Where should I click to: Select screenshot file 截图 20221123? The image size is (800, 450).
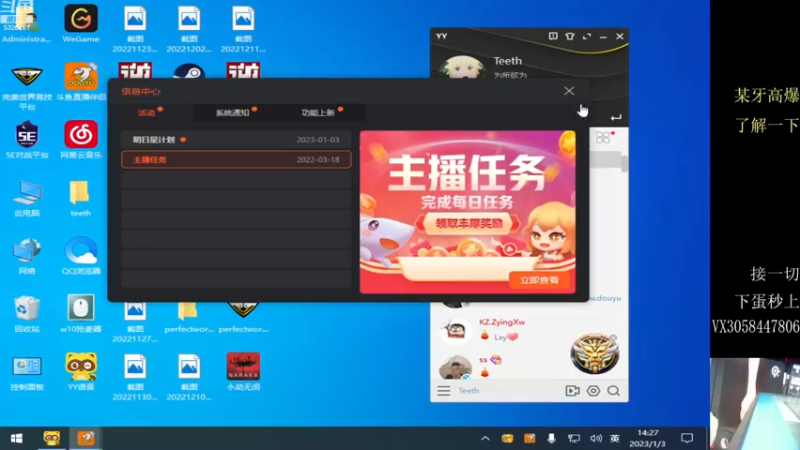(x=135, y=29)
